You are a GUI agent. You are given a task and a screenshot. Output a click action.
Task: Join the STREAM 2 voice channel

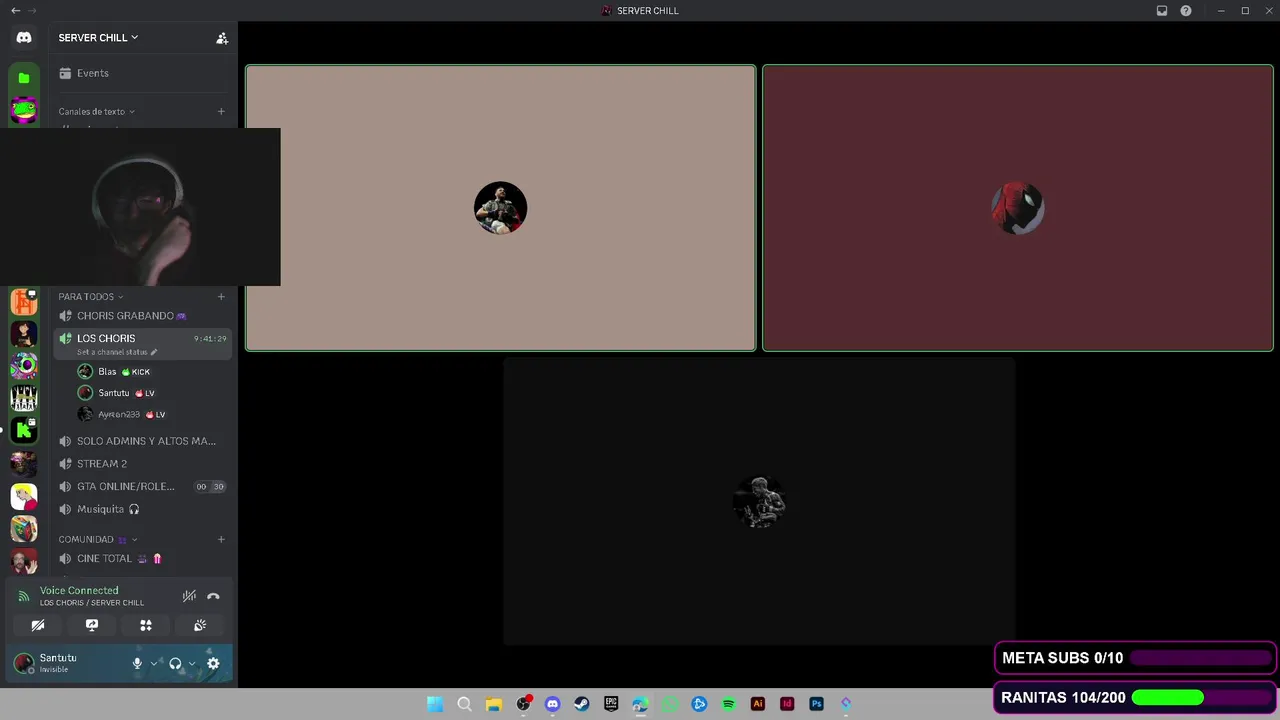pyautogui.click(x=142, y=464)
